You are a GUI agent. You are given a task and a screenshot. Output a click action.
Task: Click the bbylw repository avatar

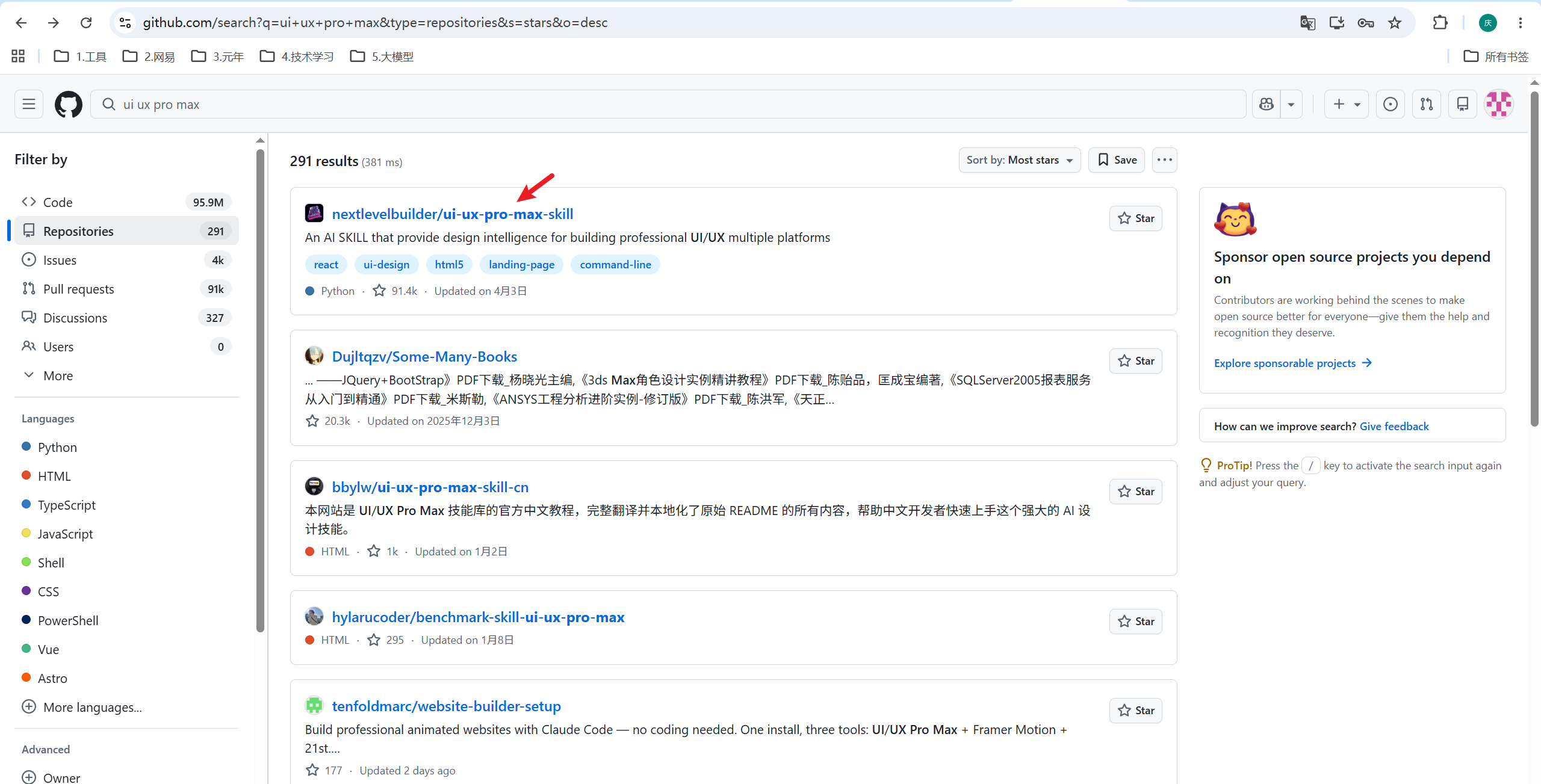[314, 486]
